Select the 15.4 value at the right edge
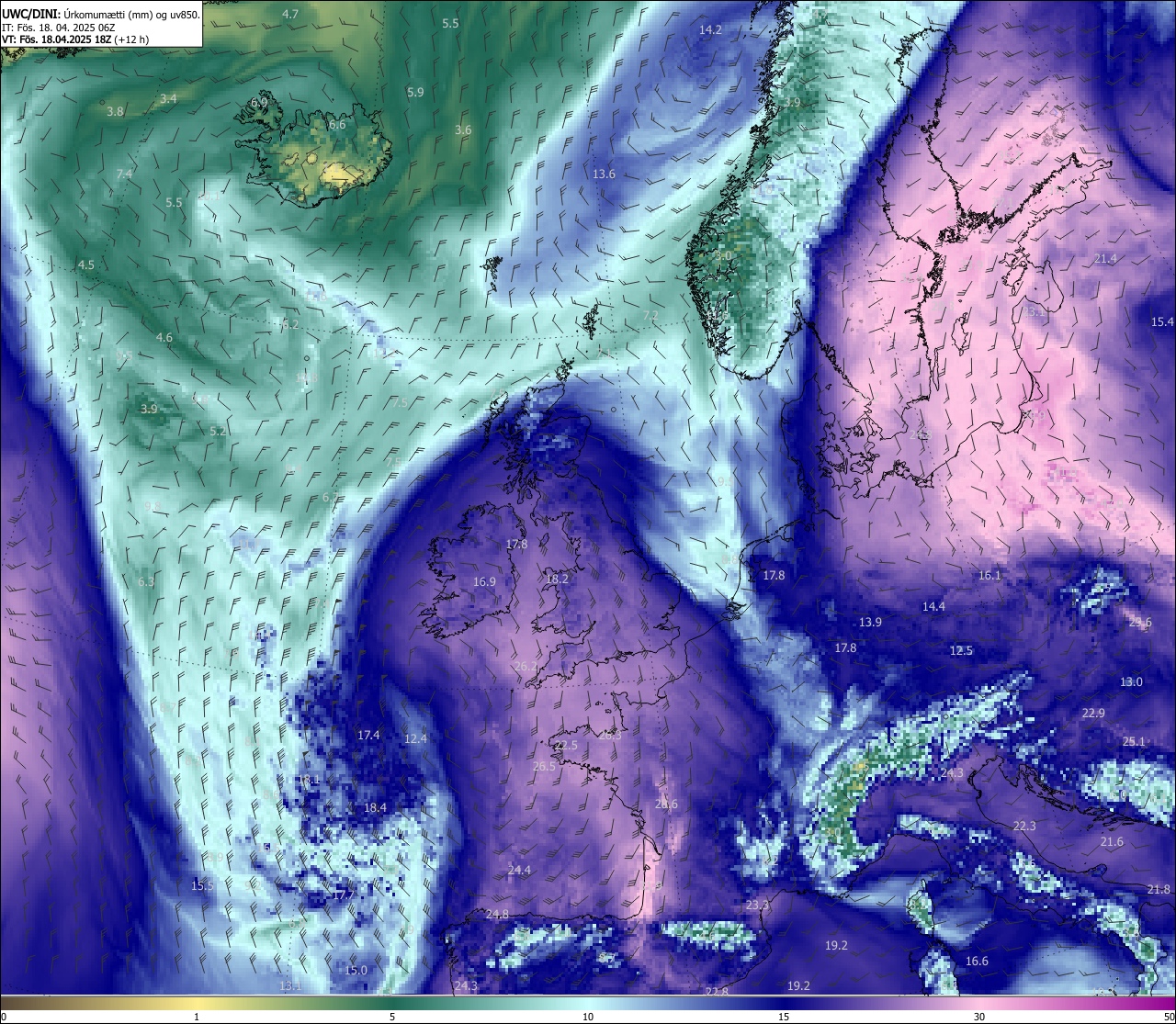The image size is (1176, 1024). tap(1162, 321)
